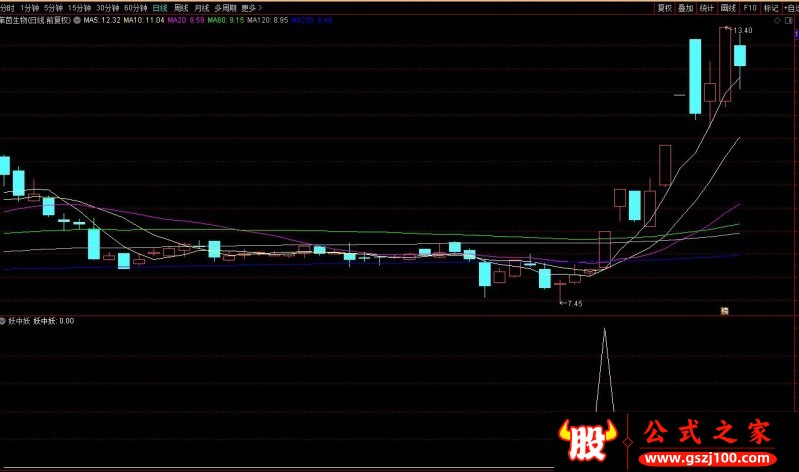Select the 5分钟 period tab
Viewport: 799px width, 472px height.
tap(54, 8)
